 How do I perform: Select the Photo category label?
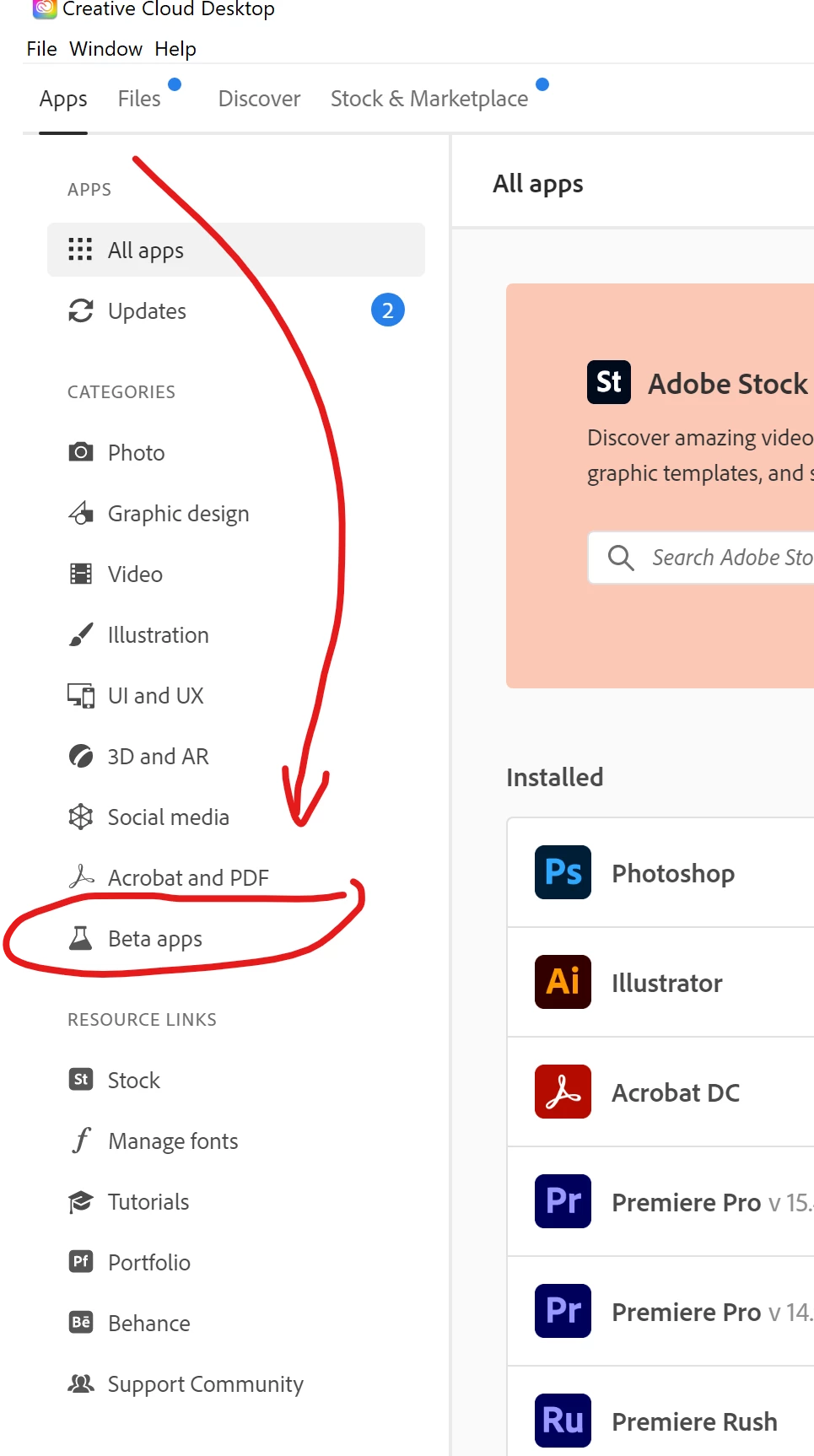tap(137, 453)
